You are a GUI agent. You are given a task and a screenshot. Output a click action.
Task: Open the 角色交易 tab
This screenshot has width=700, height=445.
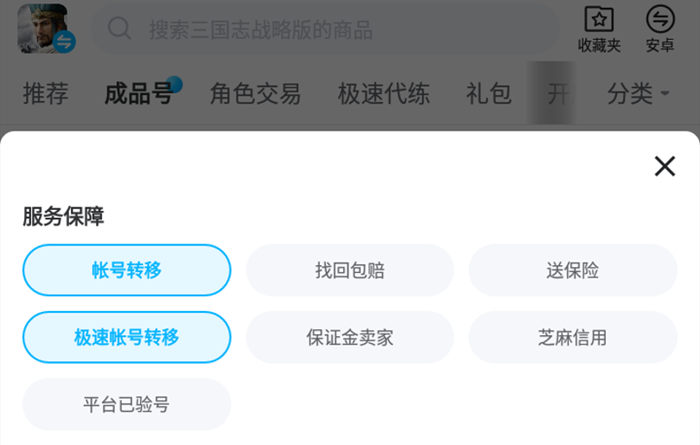[x=255, y=94]
